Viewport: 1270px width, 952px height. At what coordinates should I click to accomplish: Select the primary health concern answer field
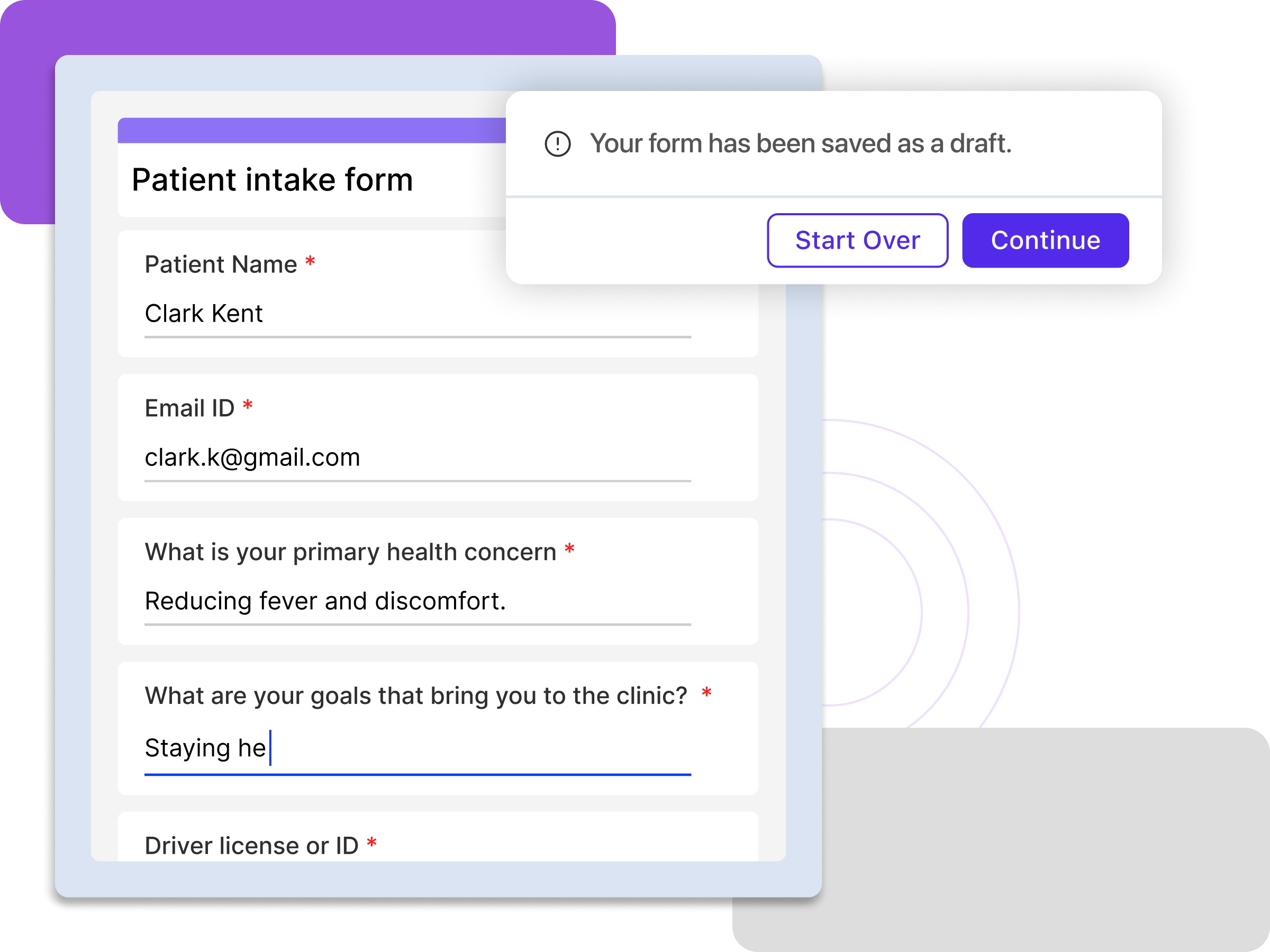[x=417, y=601]
